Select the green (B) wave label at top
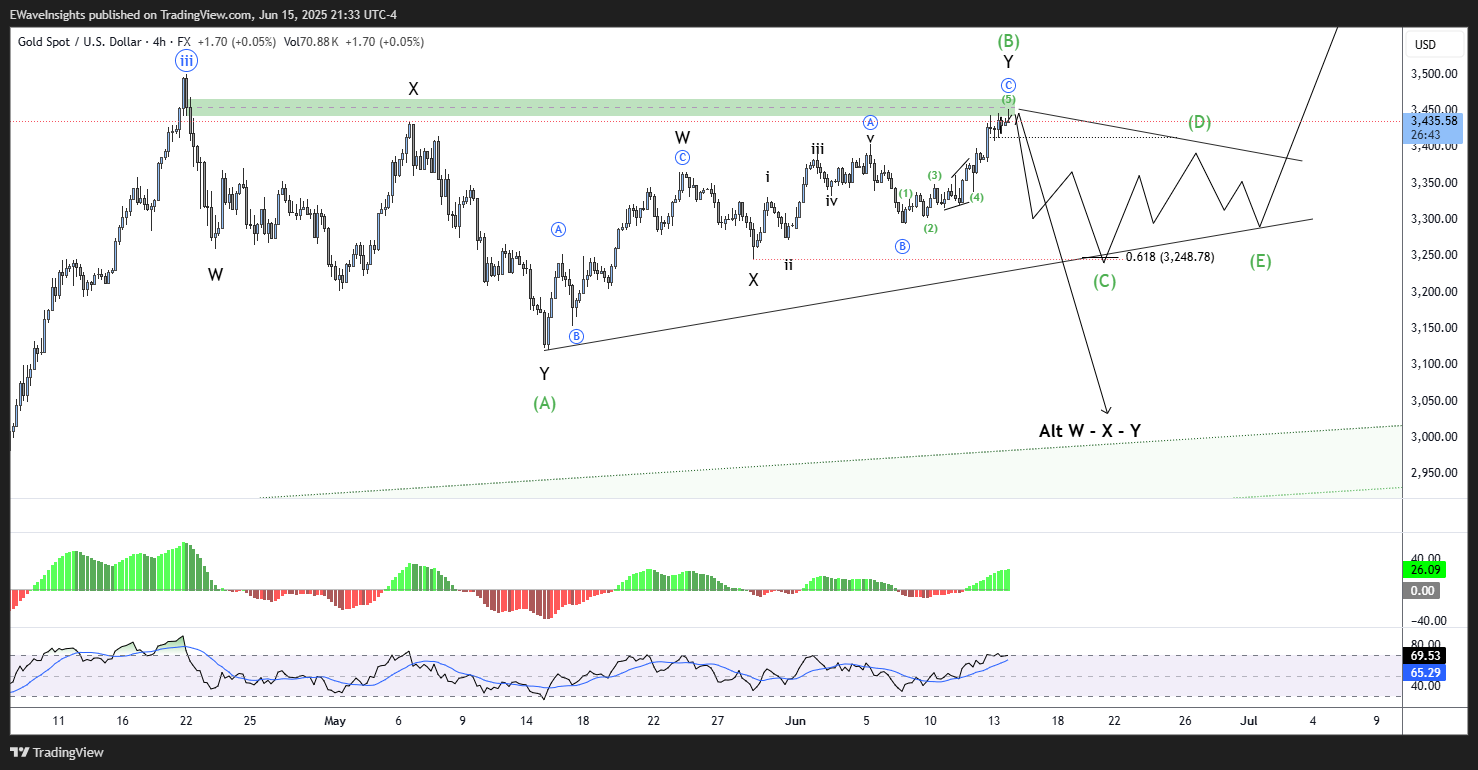 pos(1008,41)
